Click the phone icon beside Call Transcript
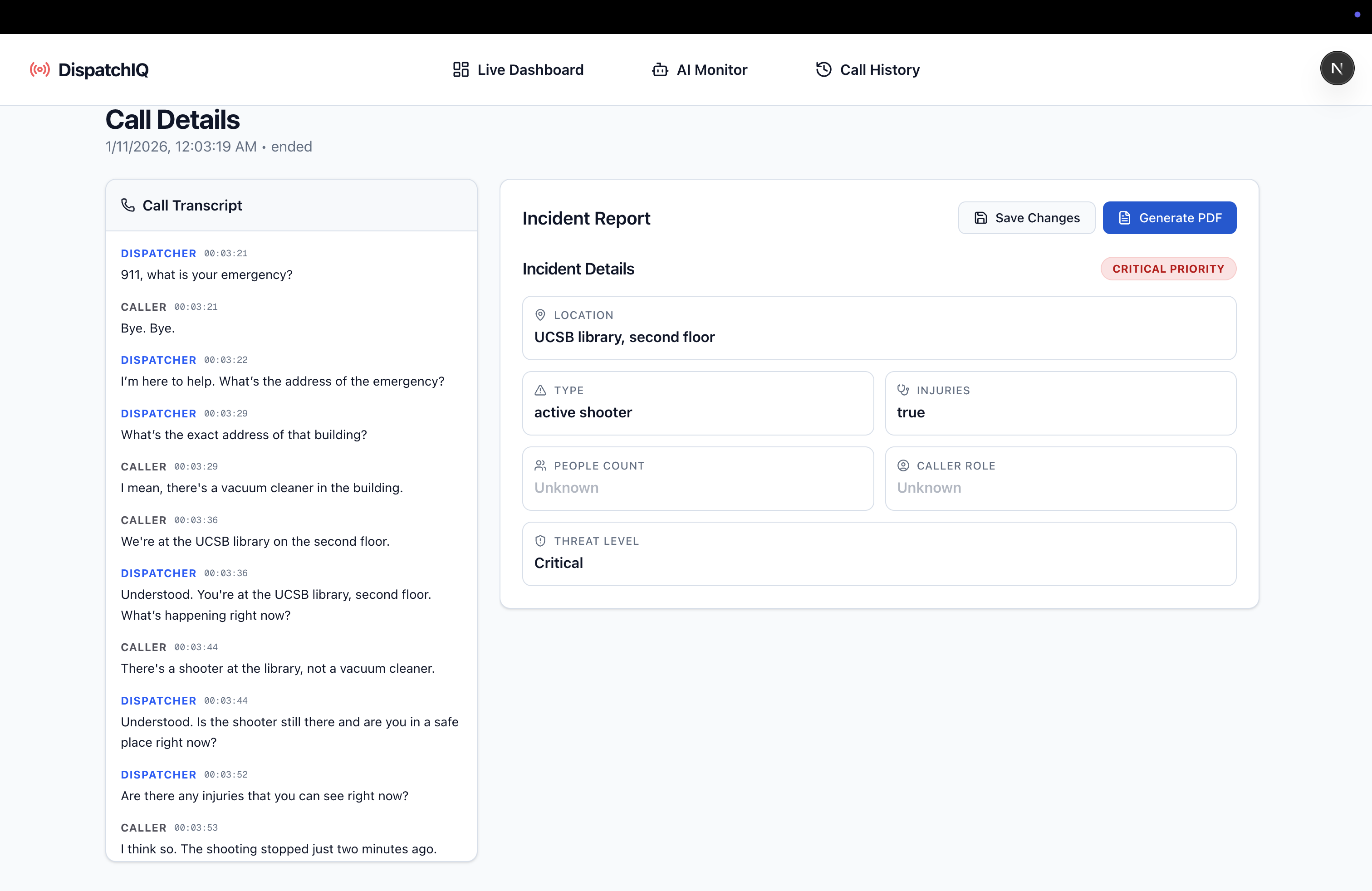Viewport: 1372px width, 891px height. [128, 205]
